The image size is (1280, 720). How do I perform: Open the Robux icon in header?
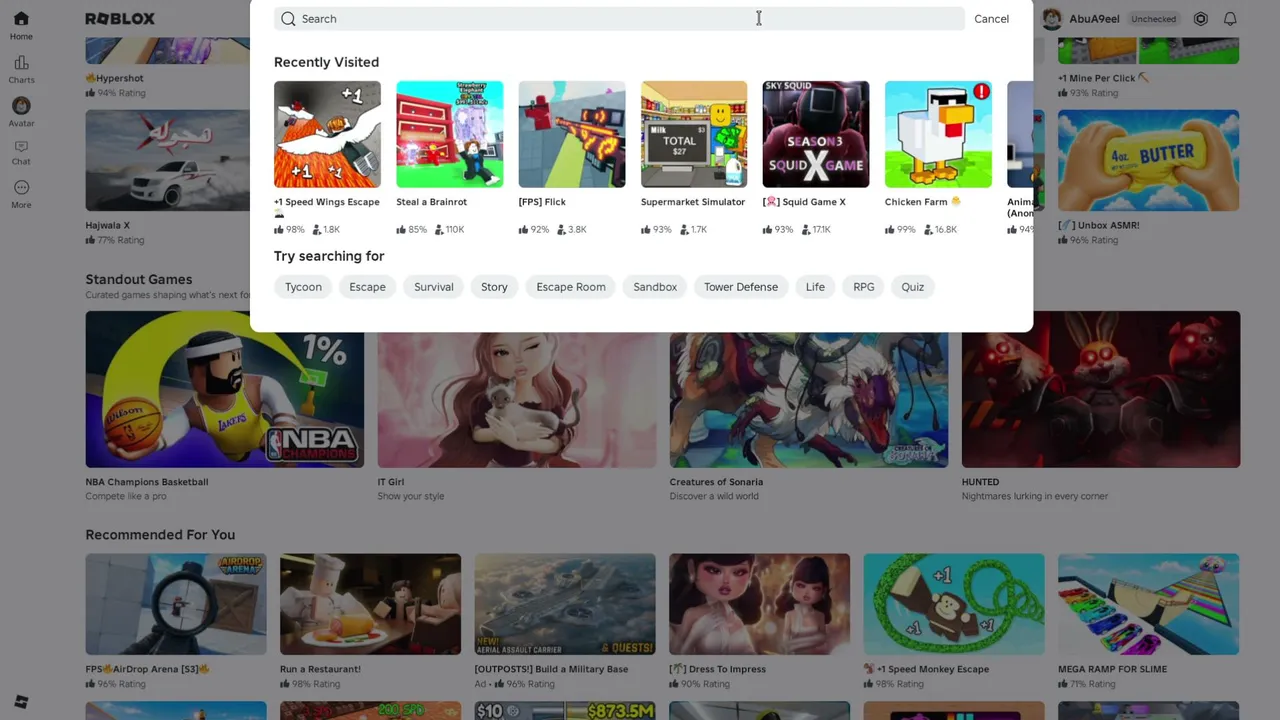pyautogui.click(x=1201, y=19)
